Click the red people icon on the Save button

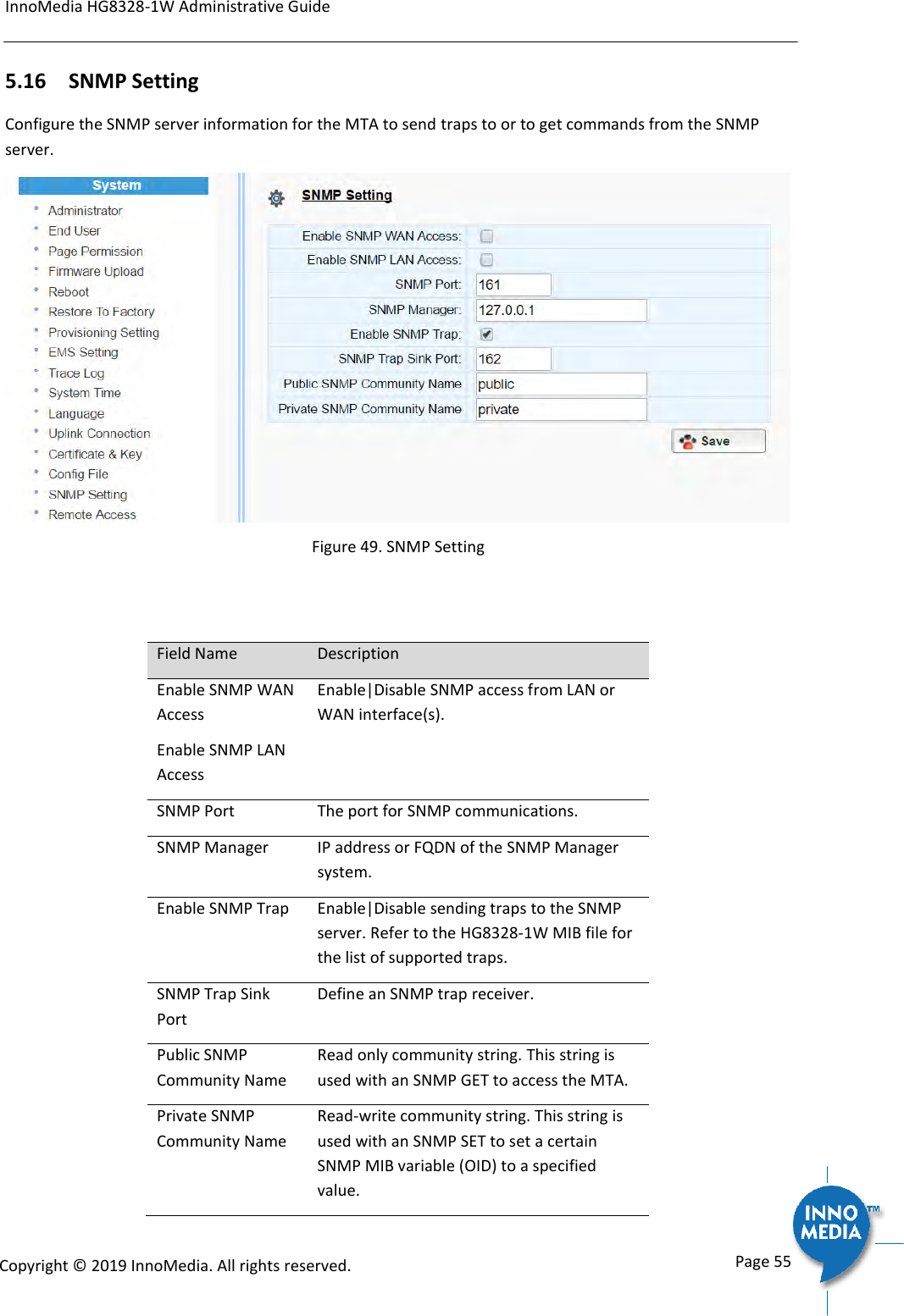pyautogui.click(x=689, y=440)
